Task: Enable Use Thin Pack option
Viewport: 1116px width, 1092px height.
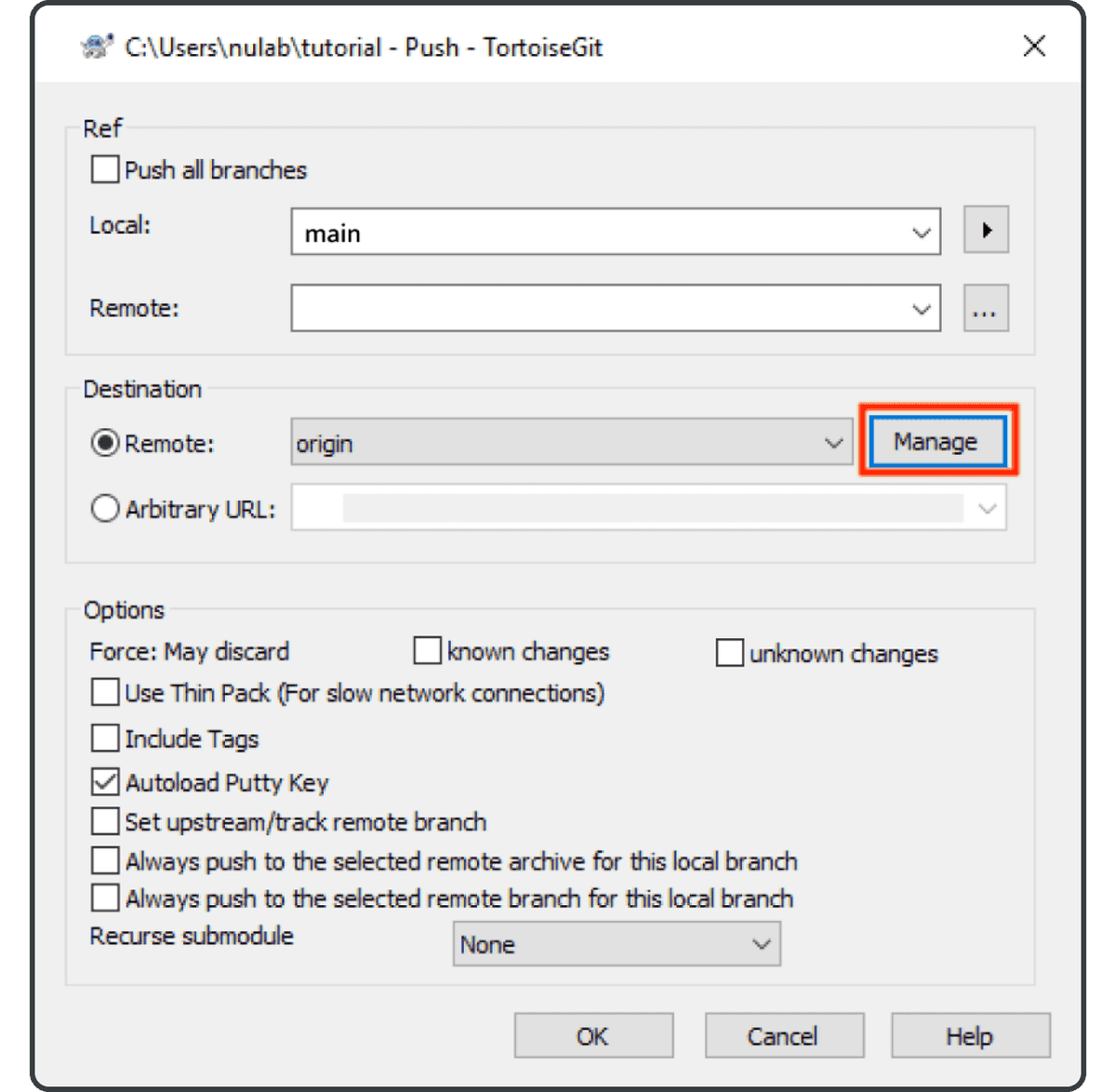Action: 105,693
